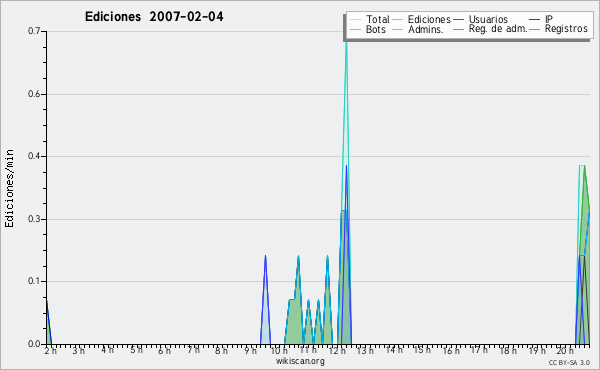Screen dimensions: 600x370
Task: Click the 0.0 y-axis value
Action: tap(34, 344)
